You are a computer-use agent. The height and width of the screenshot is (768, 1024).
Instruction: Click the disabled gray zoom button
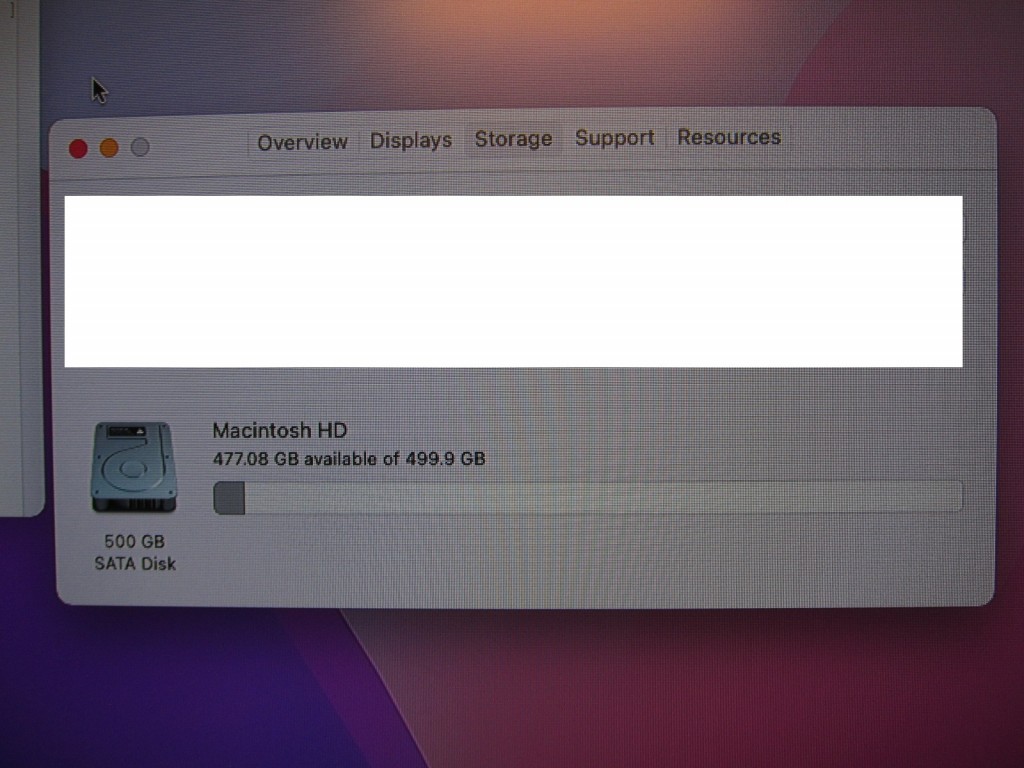click(x=140, y=147)
